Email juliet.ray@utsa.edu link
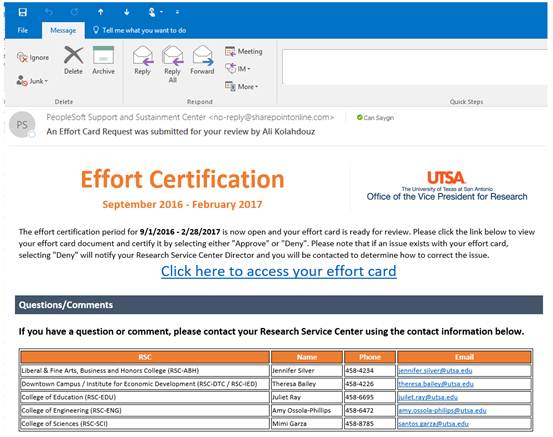The height and width of the screenshot is (437, 553). point(428,397)
